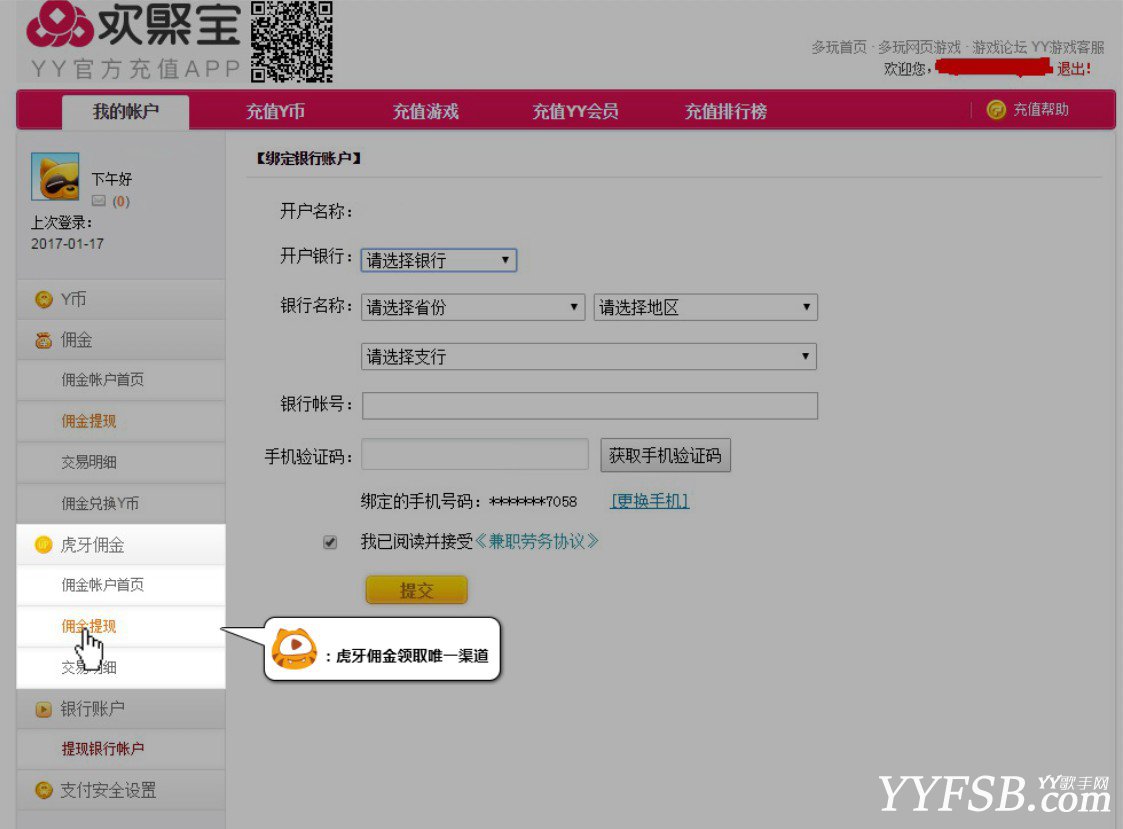
Task: Click the yellow 提交 button
Action: 416,590
